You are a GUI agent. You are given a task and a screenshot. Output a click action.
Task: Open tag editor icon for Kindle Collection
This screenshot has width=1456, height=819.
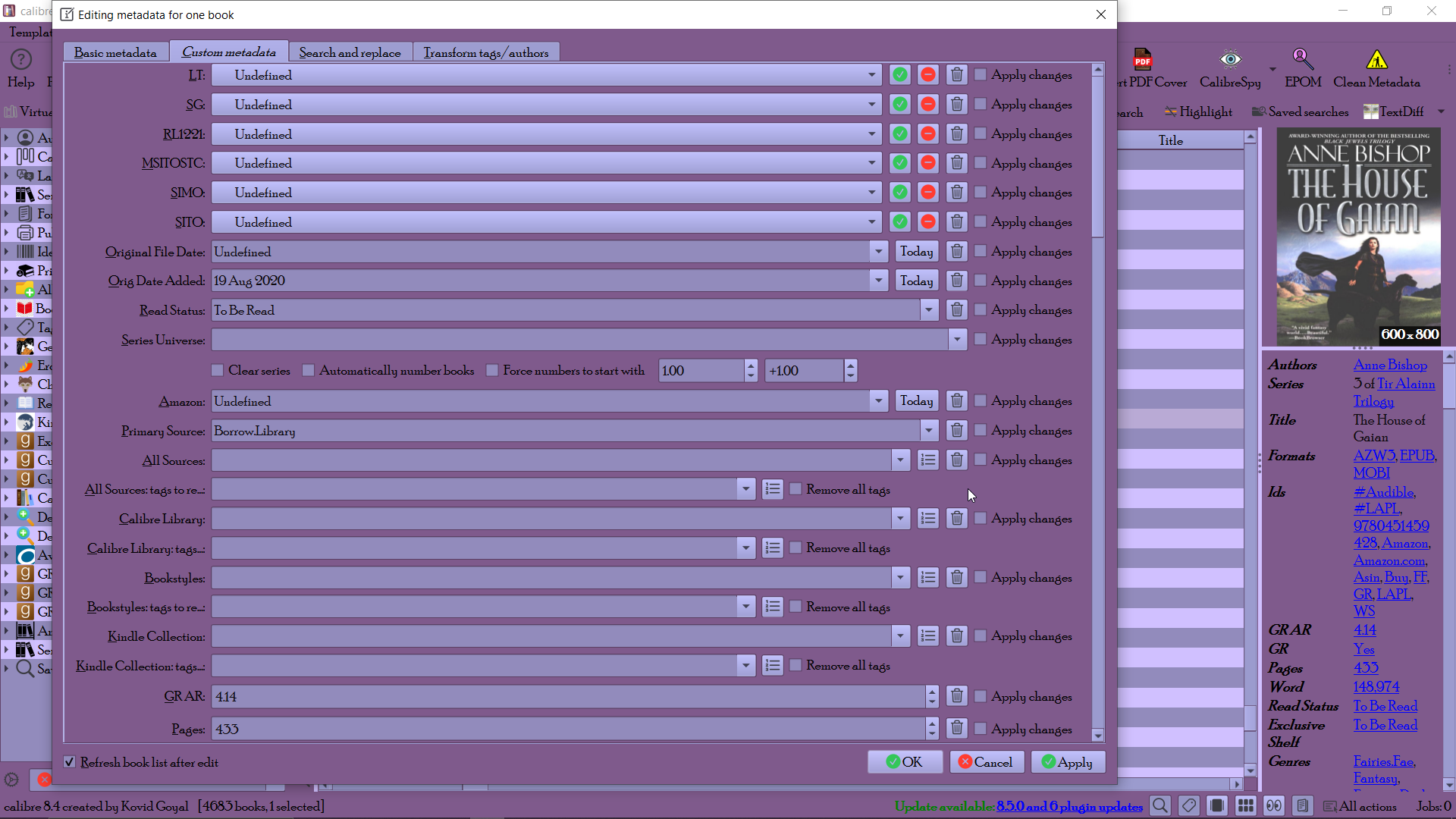[x=927, y=636]
